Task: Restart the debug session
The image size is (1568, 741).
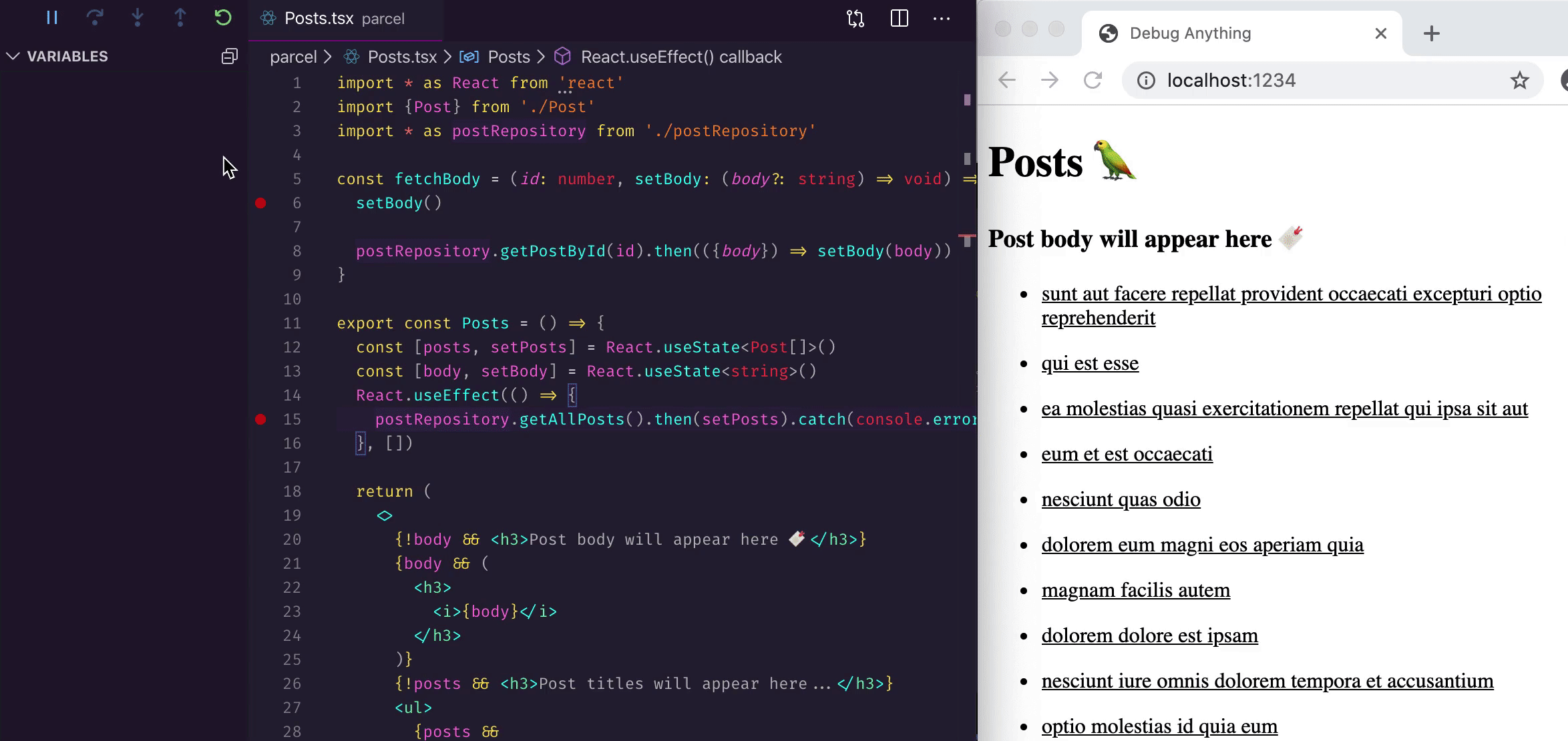Action: click(223, 18)
